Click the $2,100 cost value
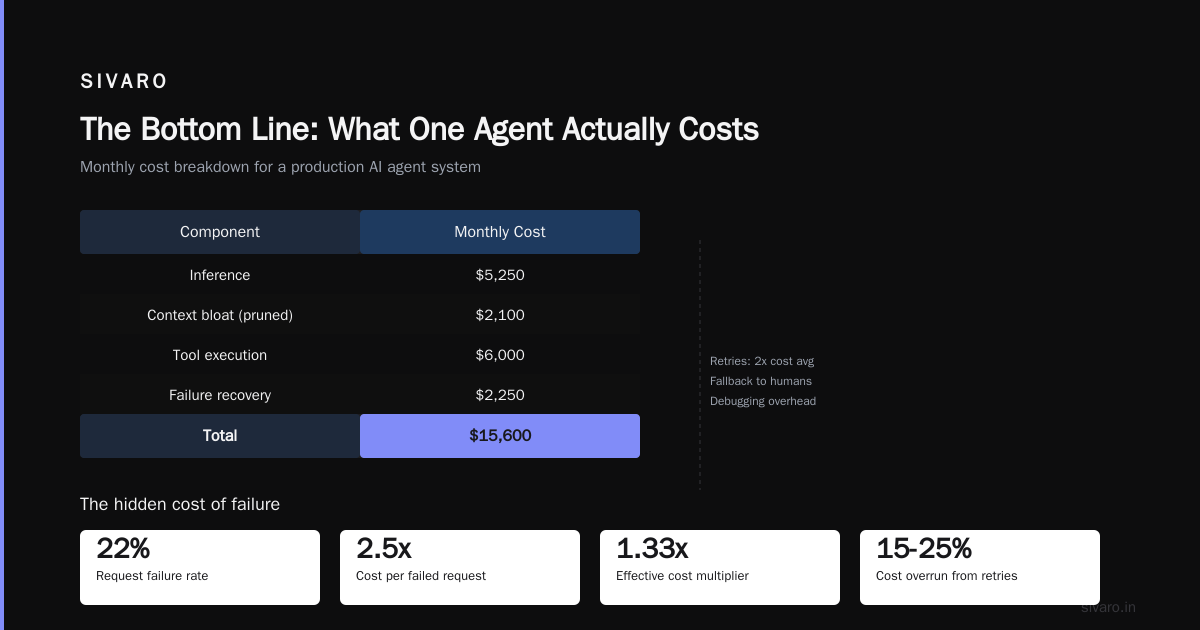The height and width of the screenshot is (630, 1200). point(500,315)
